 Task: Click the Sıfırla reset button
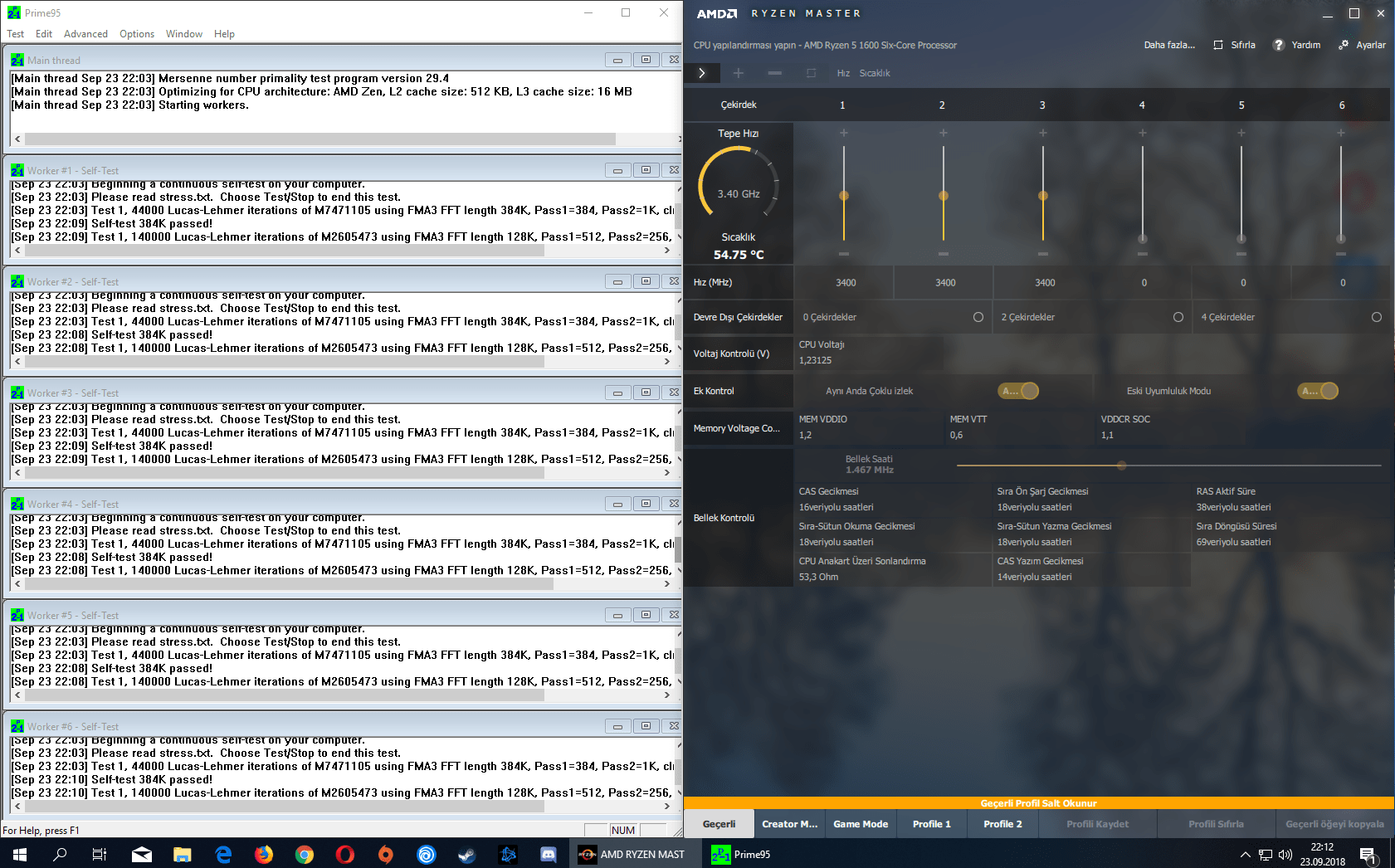[x=1235, y=45]
